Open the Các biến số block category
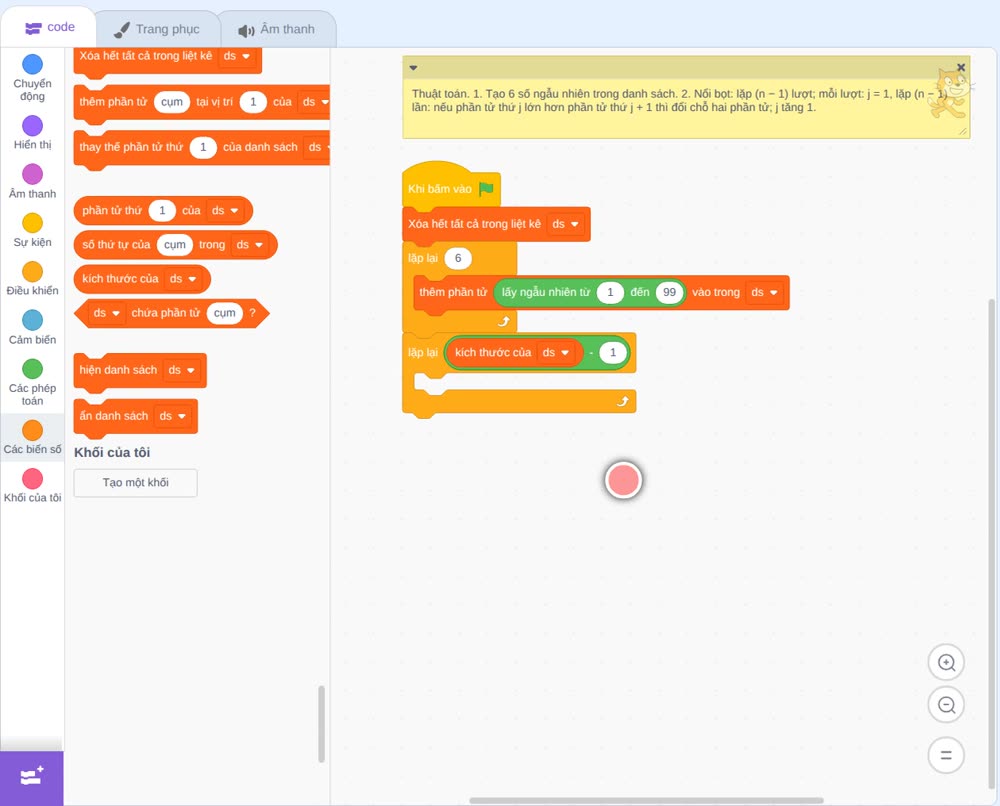Screen dimensions: 1000x806 (x=32, y=437)
